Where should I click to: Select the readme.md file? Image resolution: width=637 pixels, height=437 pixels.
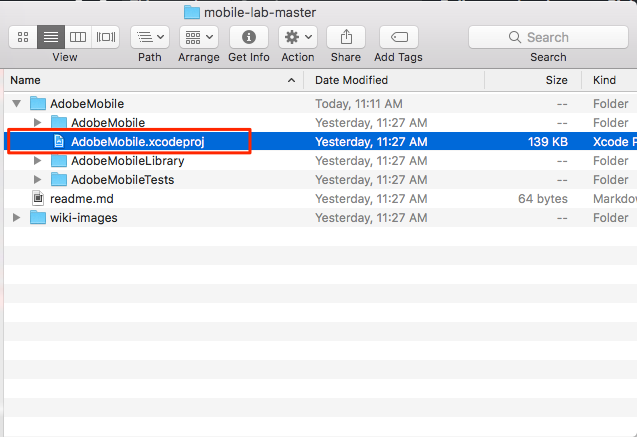[321, 199]
